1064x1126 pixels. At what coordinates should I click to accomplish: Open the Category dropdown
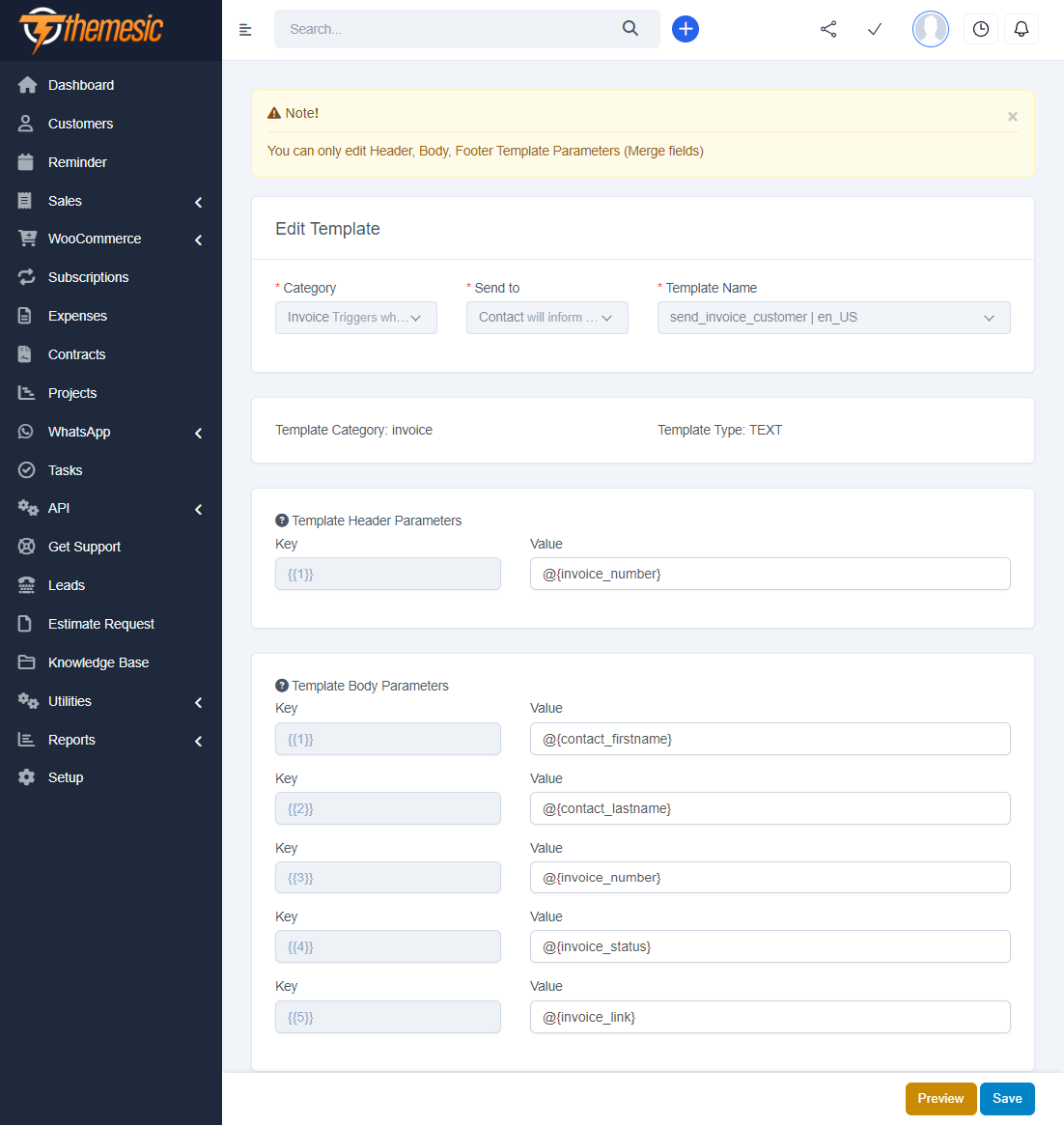click(x=356, y=318)
